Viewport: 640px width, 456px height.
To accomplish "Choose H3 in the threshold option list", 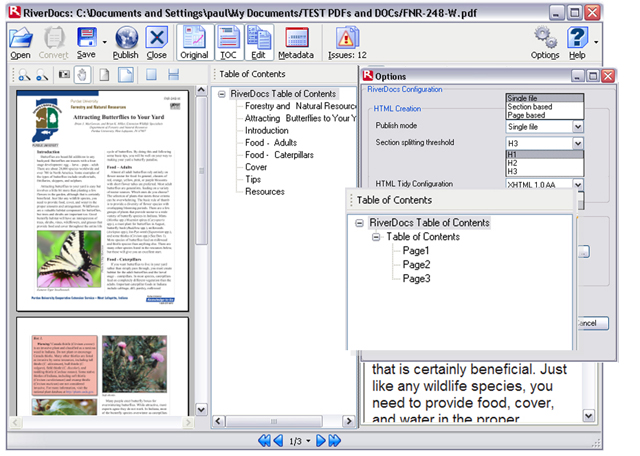I will pyautogui.click(x=545, y=171).
